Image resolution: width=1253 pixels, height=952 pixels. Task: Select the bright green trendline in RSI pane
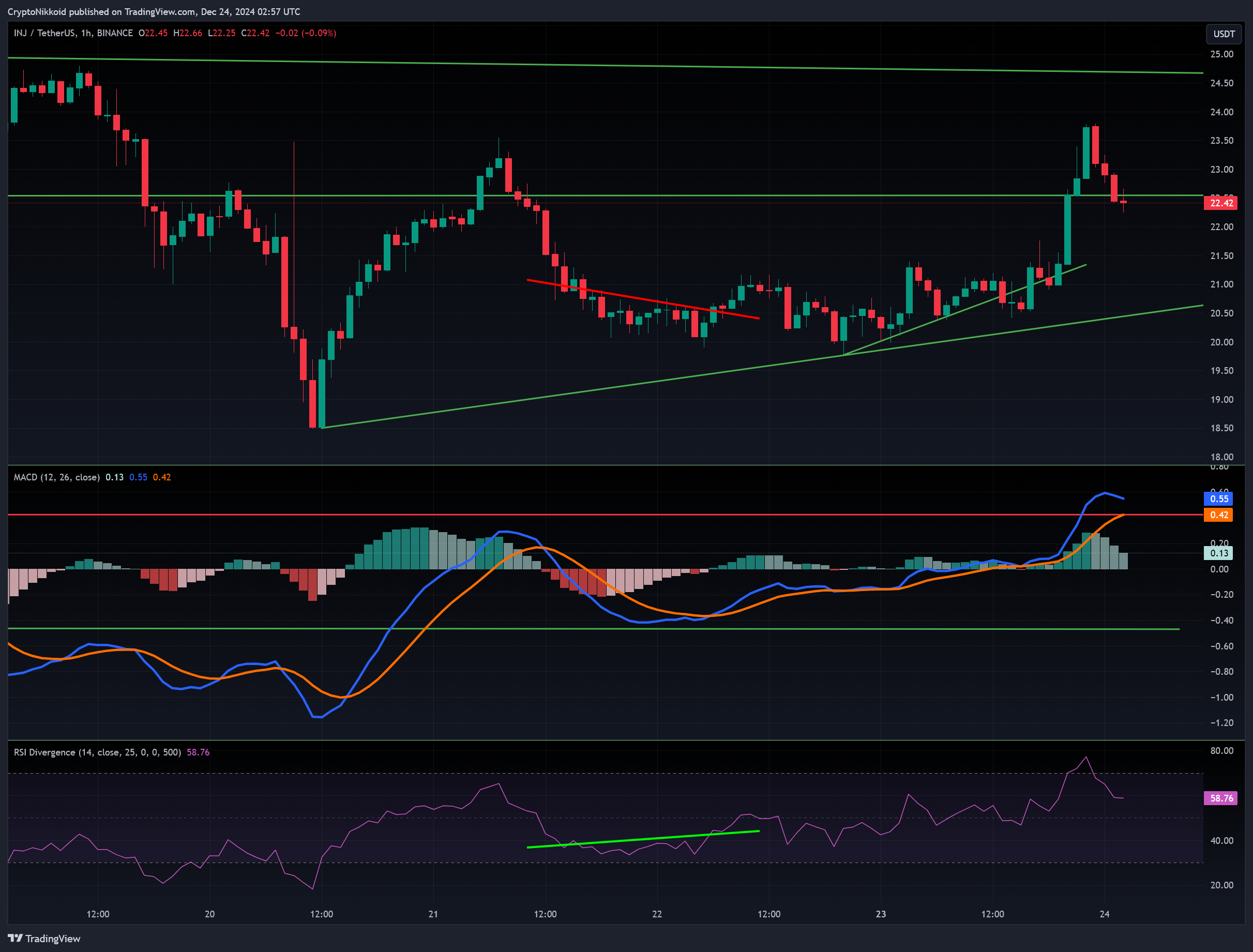tap(643, 839)
